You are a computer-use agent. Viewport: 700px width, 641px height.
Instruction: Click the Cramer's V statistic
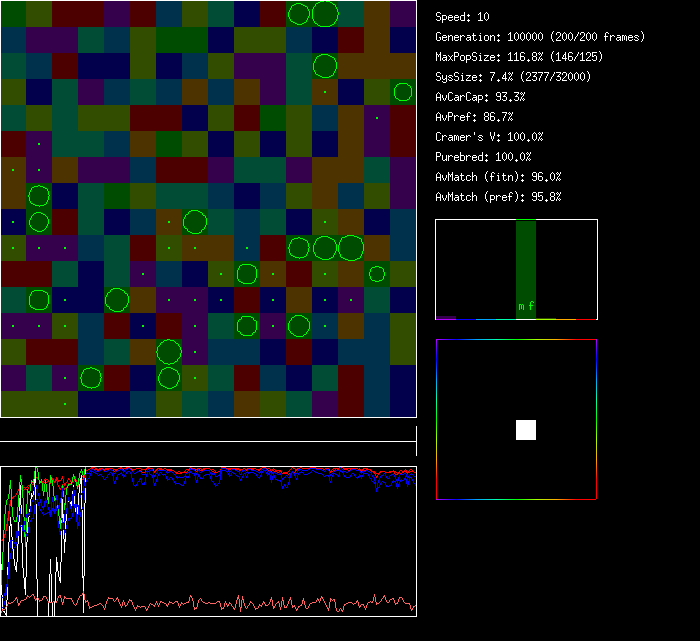point(489,137)
